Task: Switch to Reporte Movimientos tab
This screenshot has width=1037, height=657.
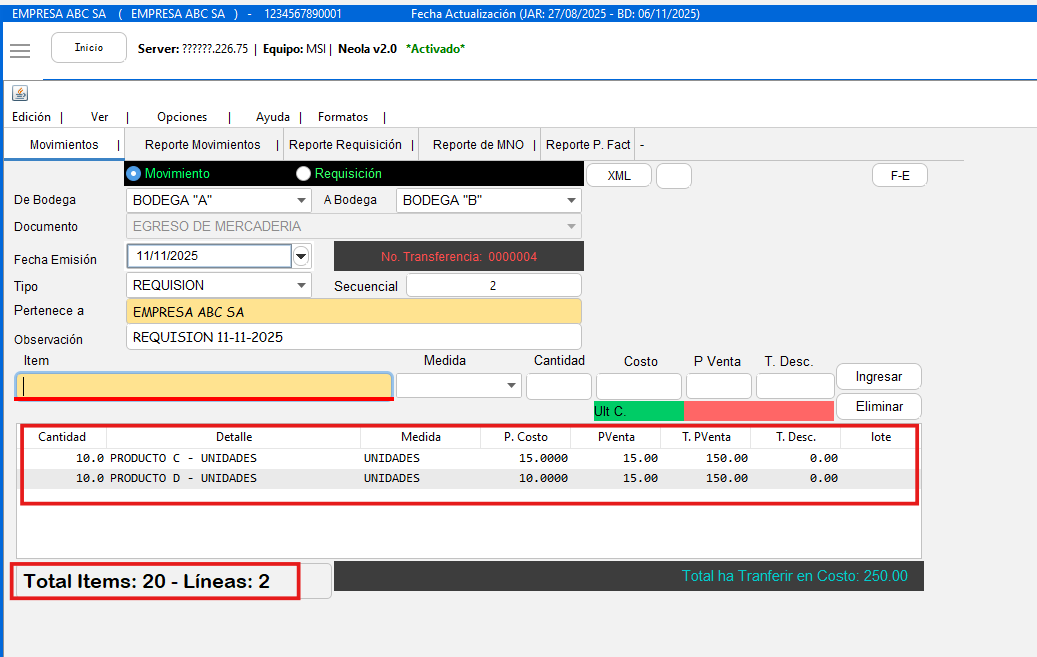Action: click(202, 145)
